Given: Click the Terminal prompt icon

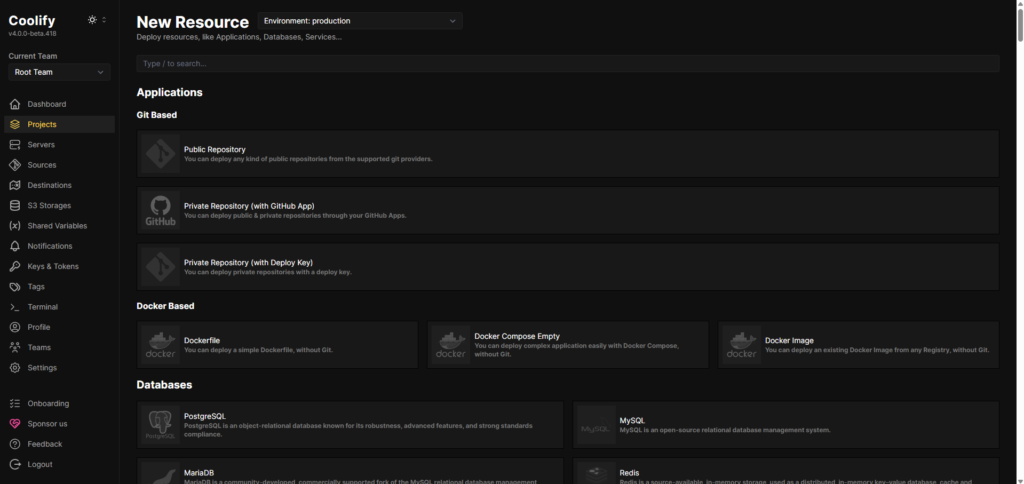Looking at the screenshot, I should coord(15,306).
